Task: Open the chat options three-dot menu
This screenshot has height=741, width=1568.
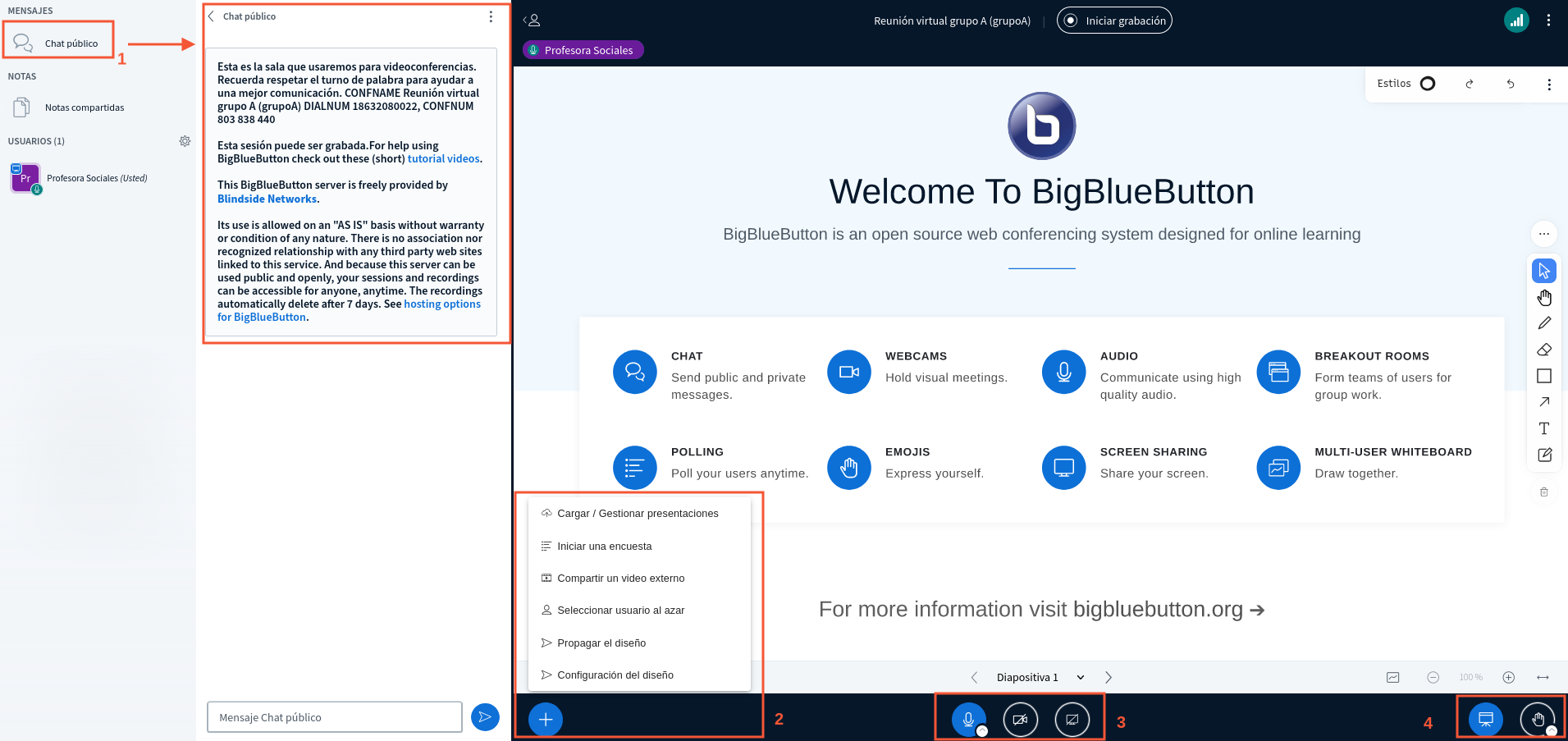Action: (491, 16)
